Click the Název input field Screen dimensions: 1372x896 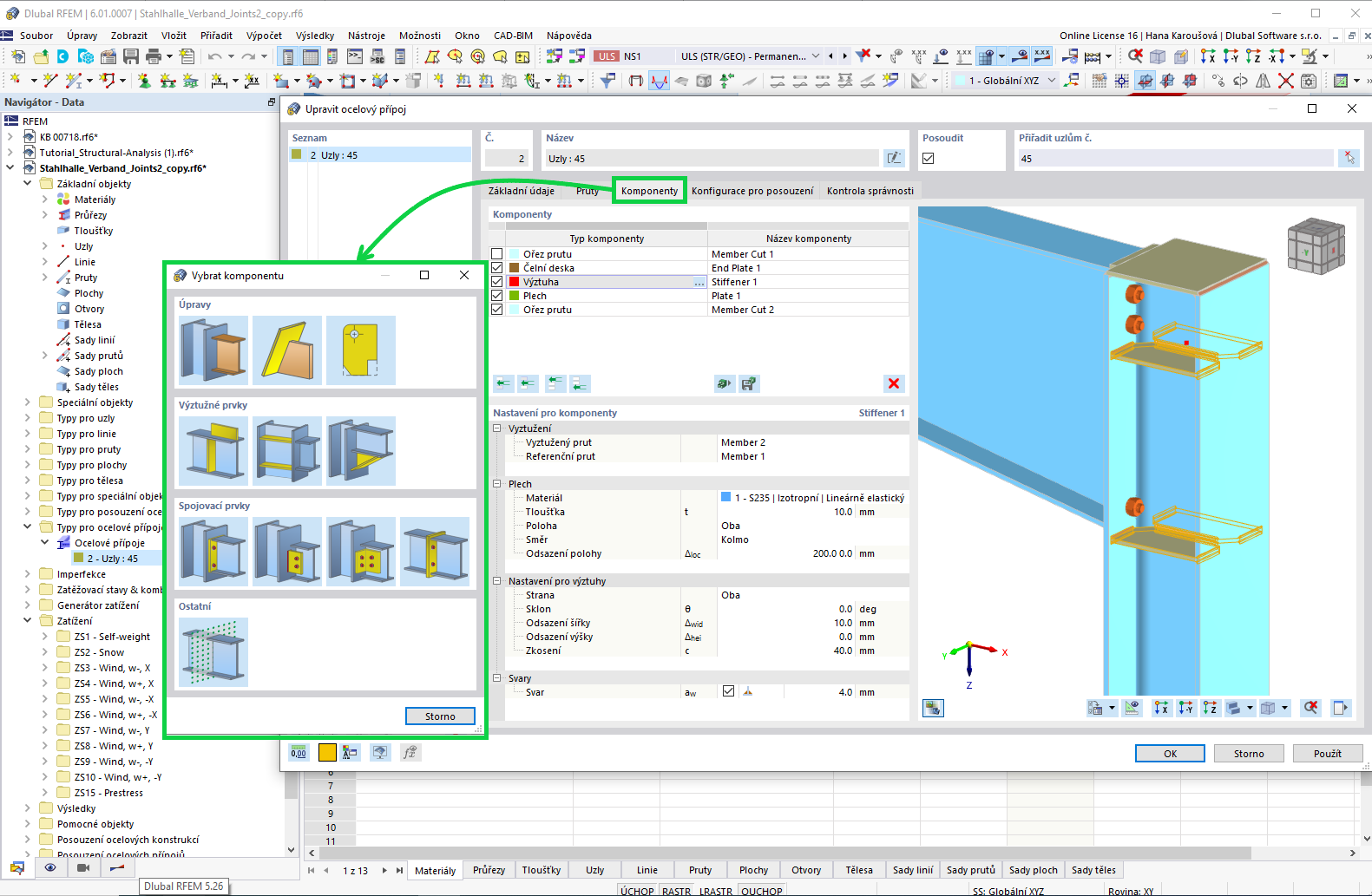click(x=712, y=158)
